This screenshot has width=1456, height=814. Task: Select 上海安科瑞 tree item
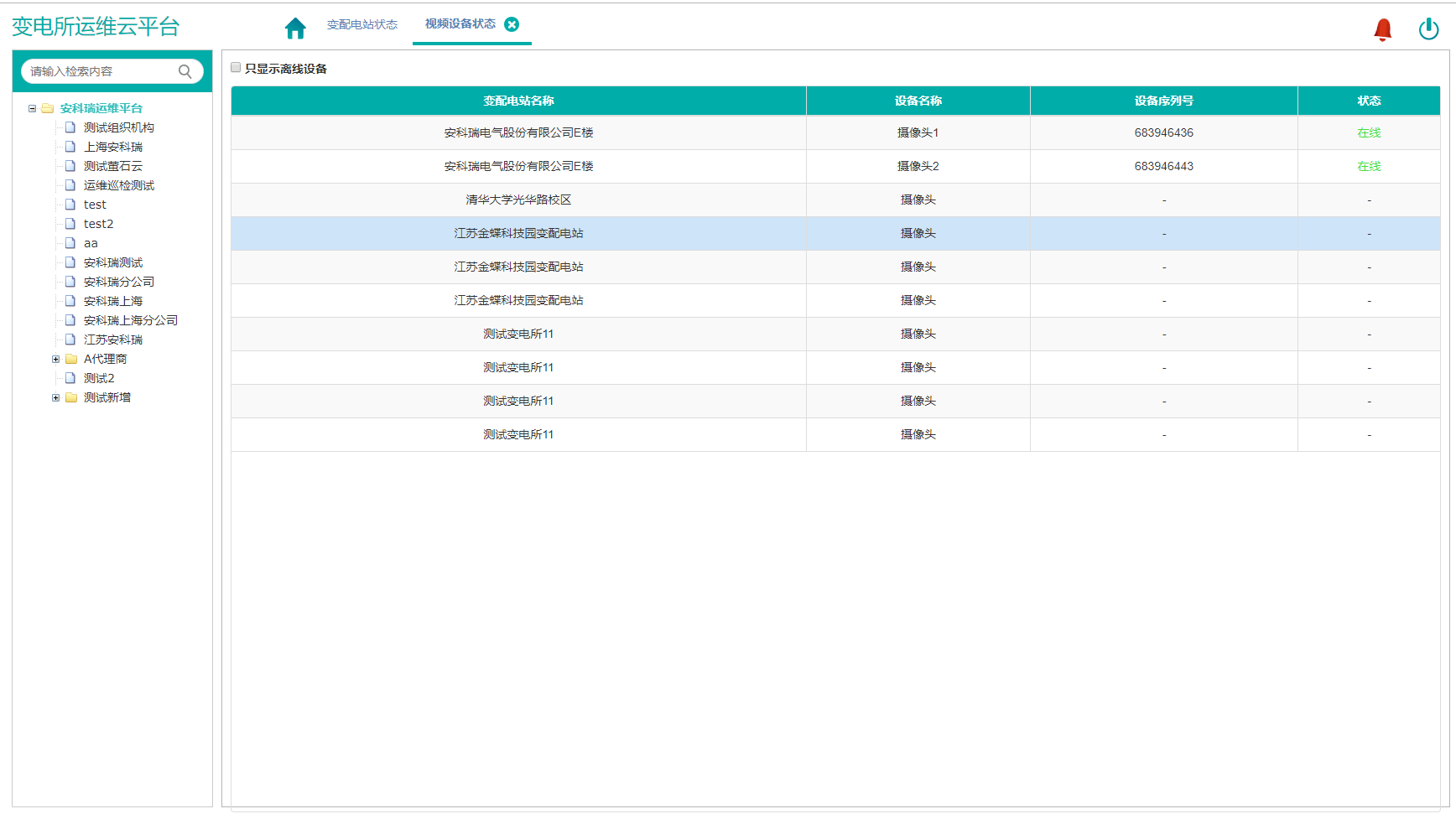click(x=113, y=147)
